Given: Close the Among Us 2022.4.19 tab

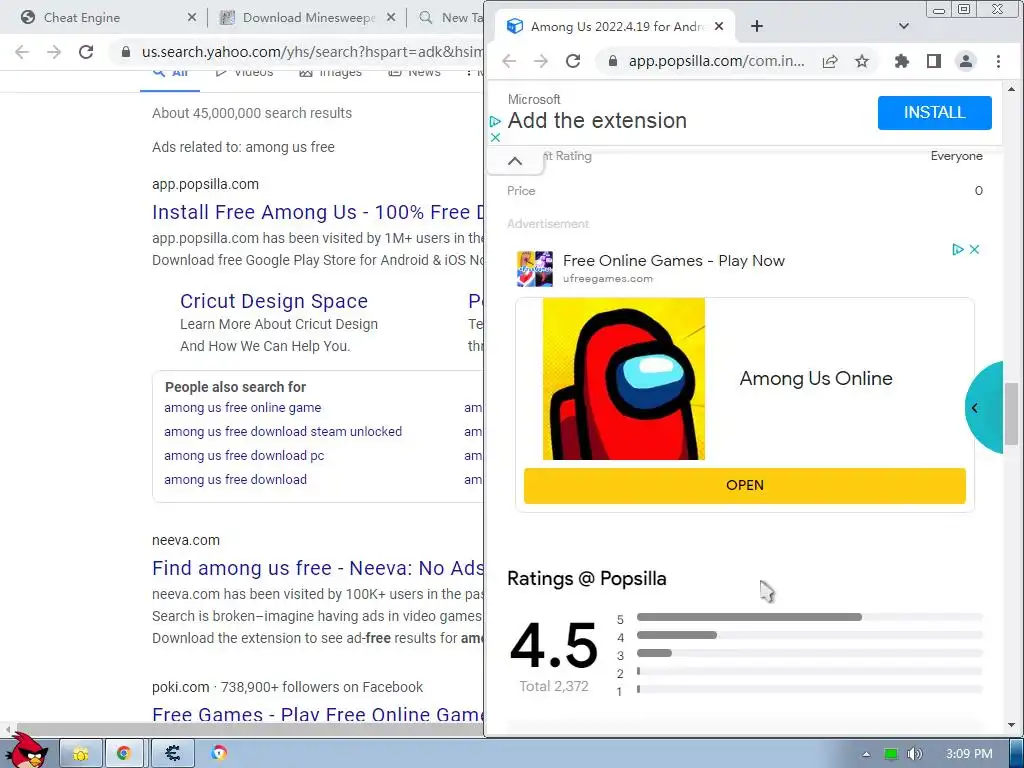Looking at the screenshot, I should pyautogui.click(x=719, y=26).
